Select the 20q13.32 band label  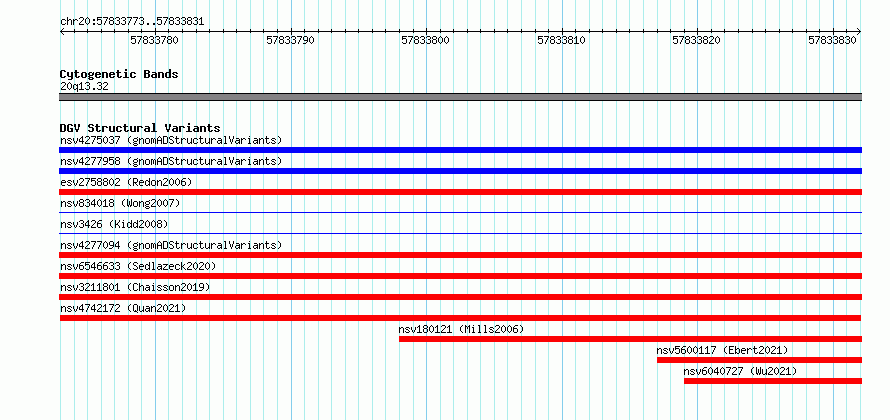pos(84,86)
